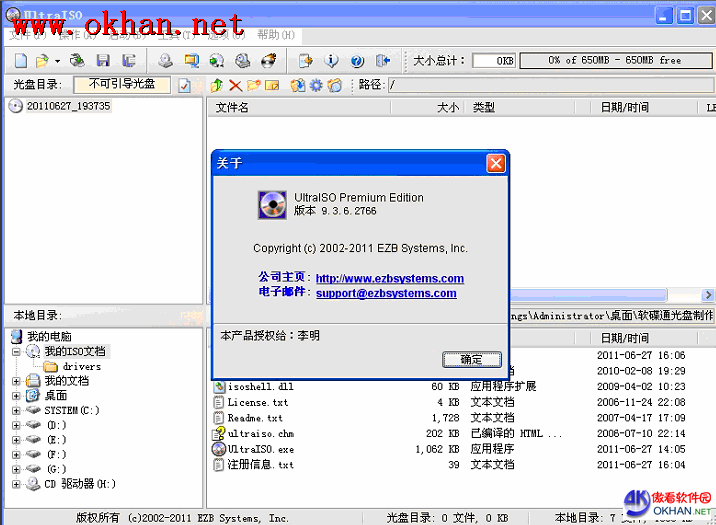Click the 不可引导光盘 boot status box

point(122,84)
